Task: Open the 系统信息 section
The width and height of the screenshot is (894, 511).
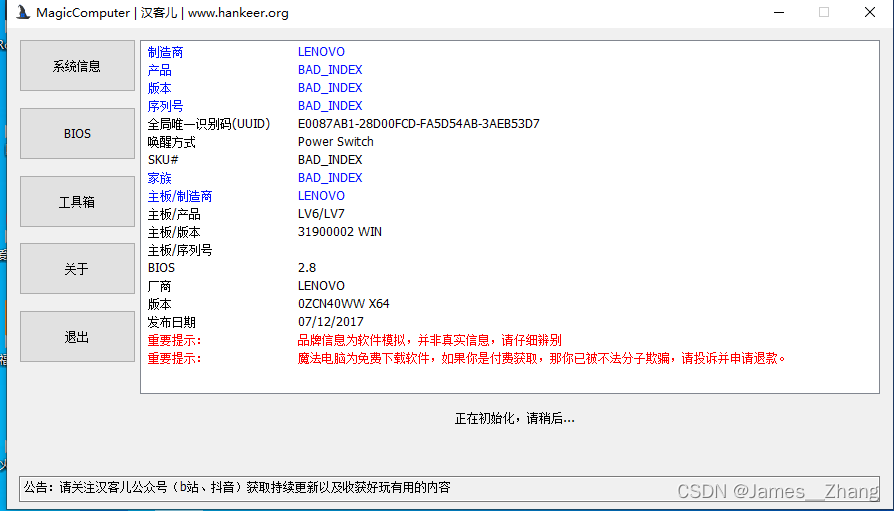Action: [78, 66]
